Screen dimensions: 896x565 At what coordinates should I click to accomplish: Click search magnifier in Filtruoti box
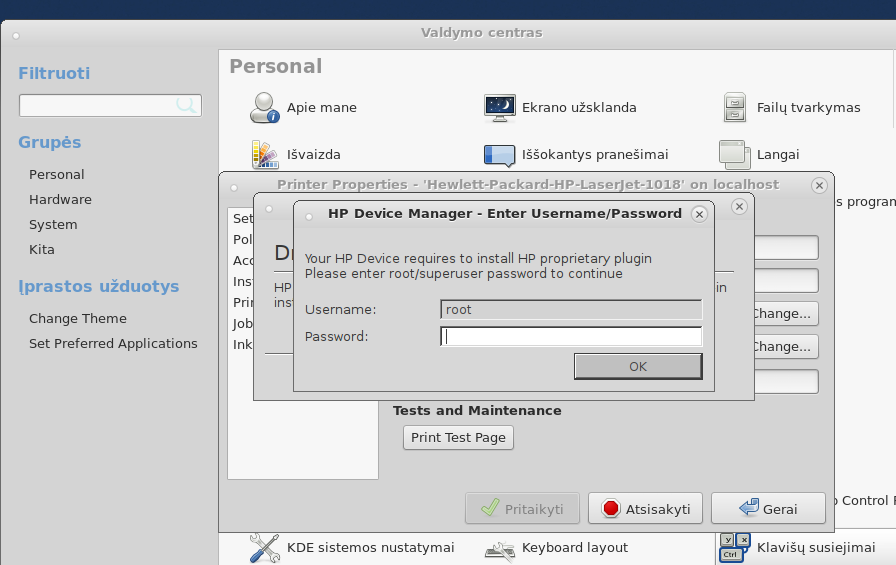[186, 105]
